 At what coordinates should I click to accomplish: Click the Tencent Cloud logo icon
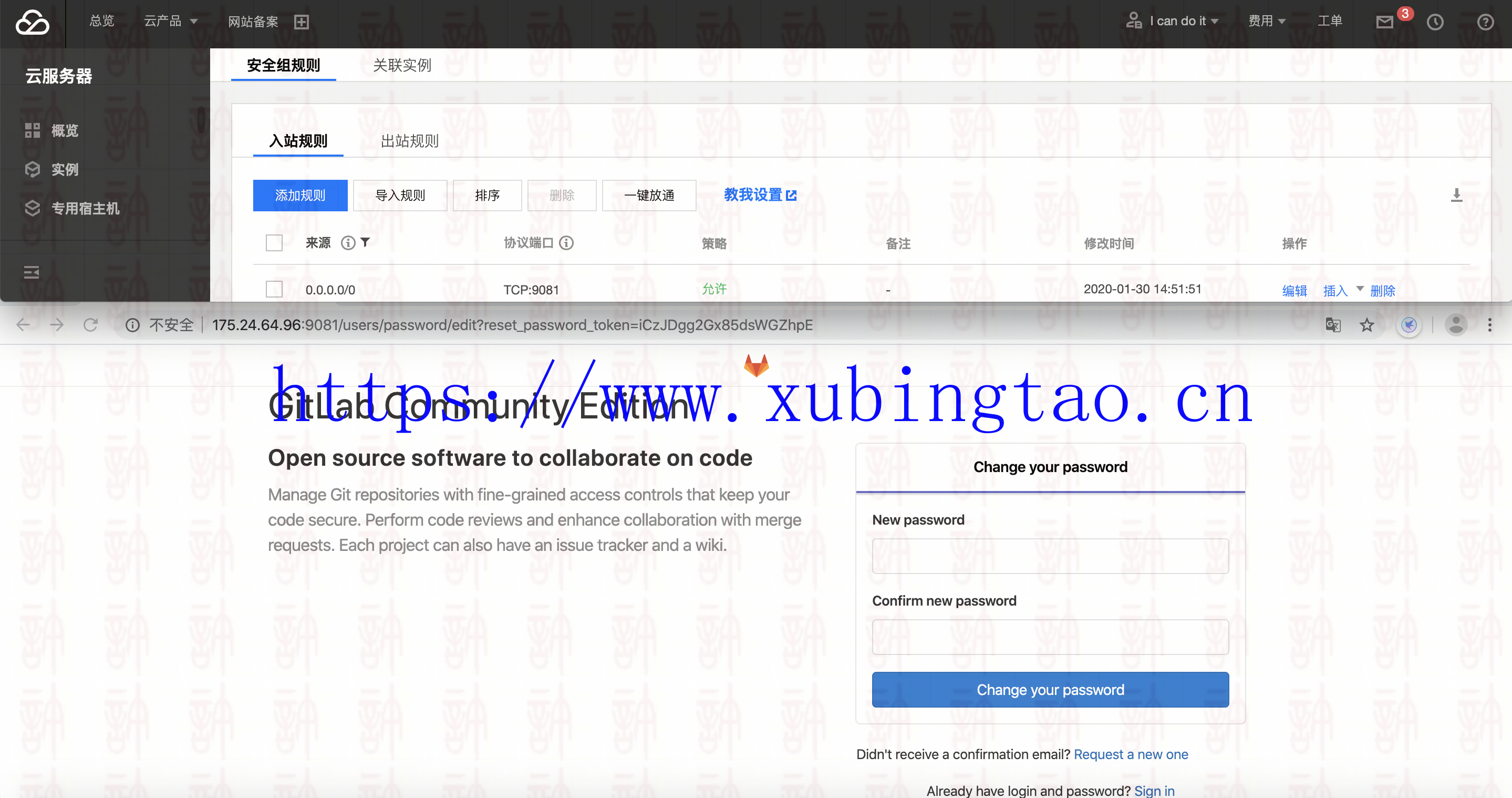[x=32, y=22]
